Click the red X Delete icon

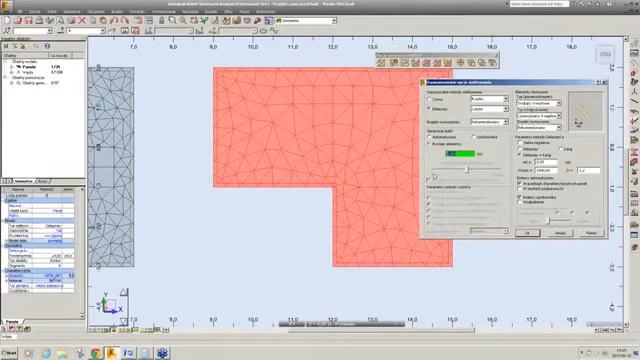tap(82, 20)
